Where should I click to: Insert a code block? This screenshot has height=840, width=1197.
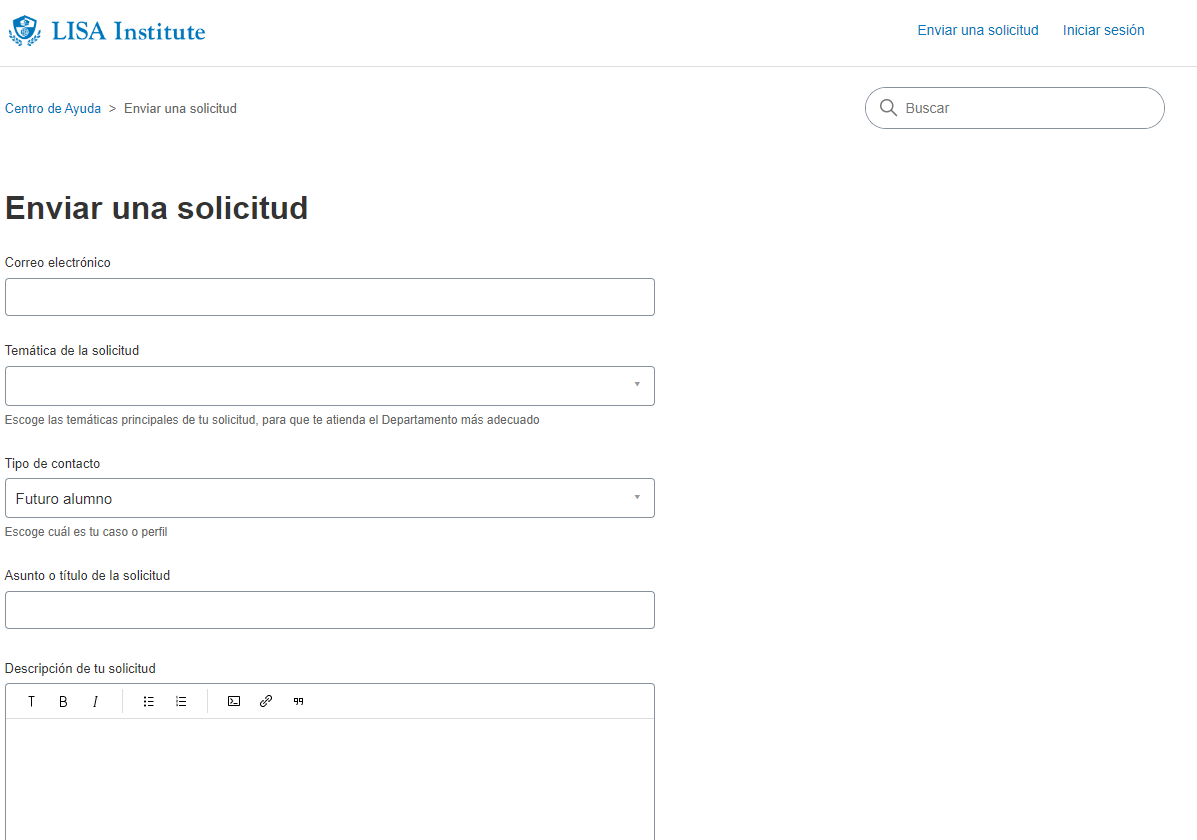point(234,702)
